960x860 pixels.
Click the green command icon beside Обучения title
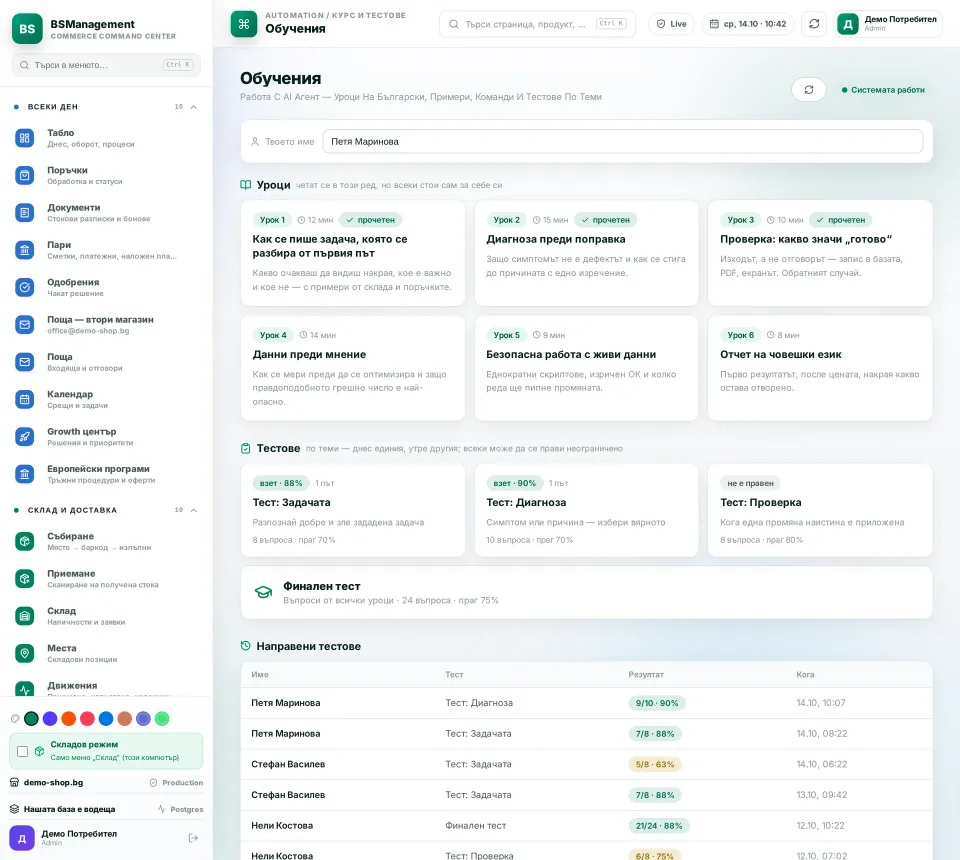[244, 24]
